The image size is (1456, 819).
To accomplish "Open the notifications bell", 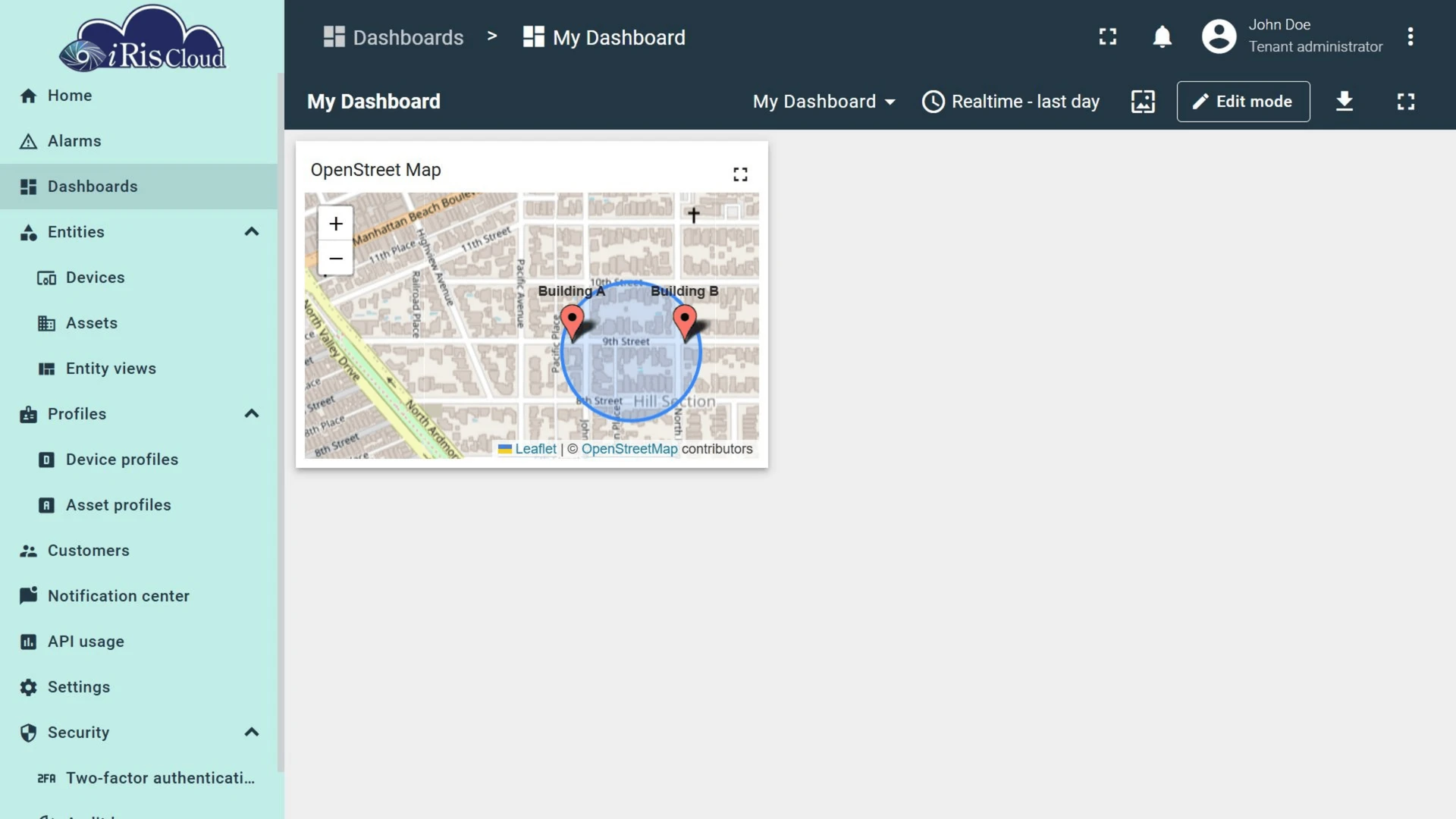I will 1162,36.
